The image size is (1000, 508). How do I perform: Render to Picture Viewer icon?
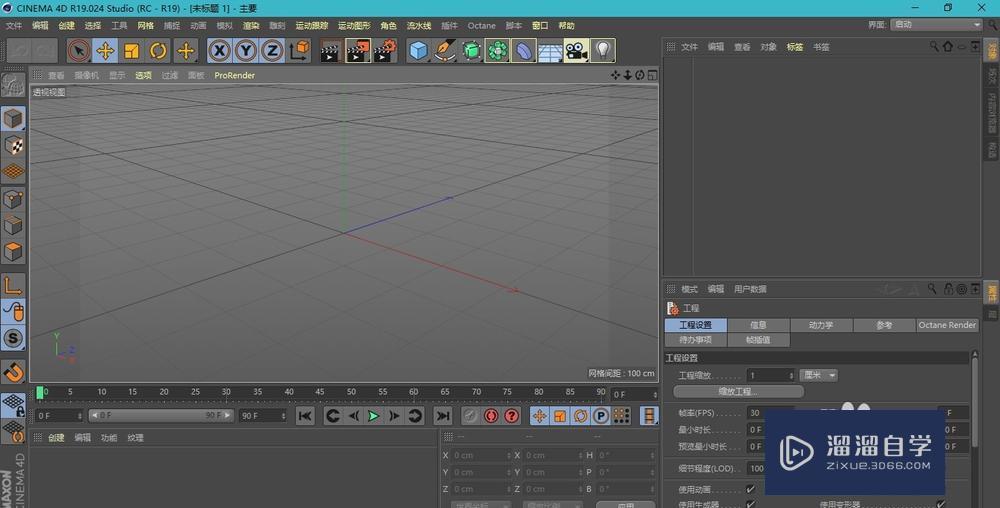coord(358,50)
